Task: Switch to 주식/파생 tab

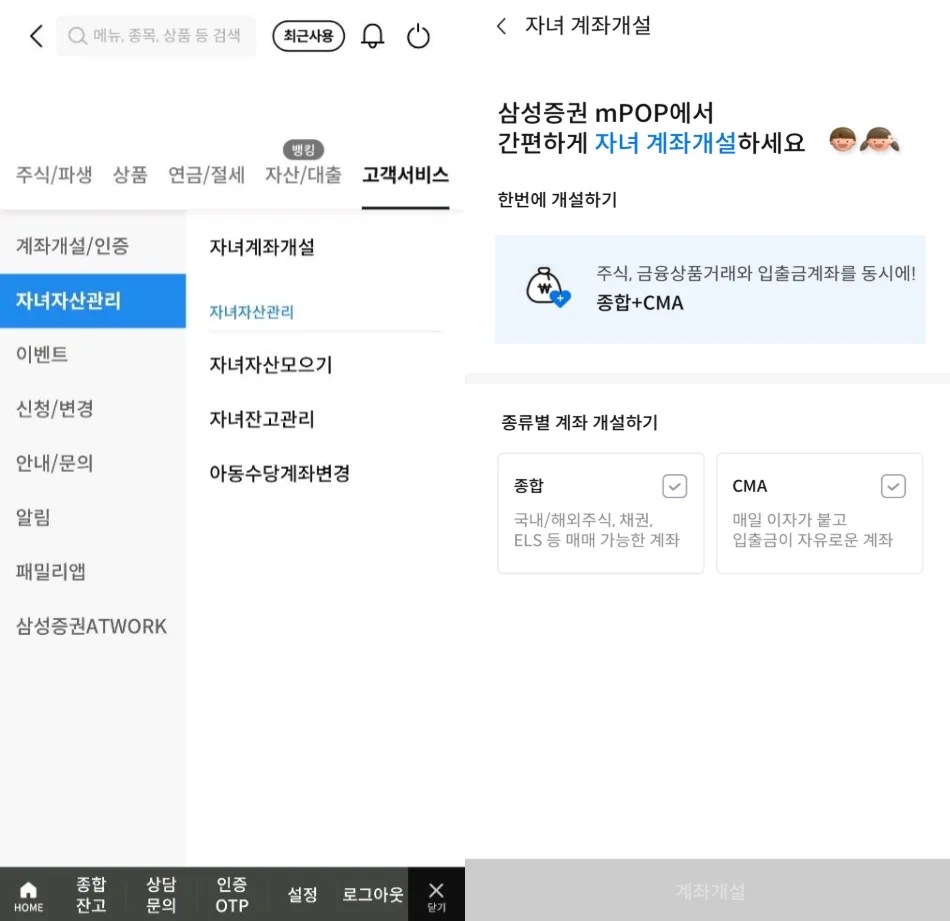Action: [x=54, y=175]
